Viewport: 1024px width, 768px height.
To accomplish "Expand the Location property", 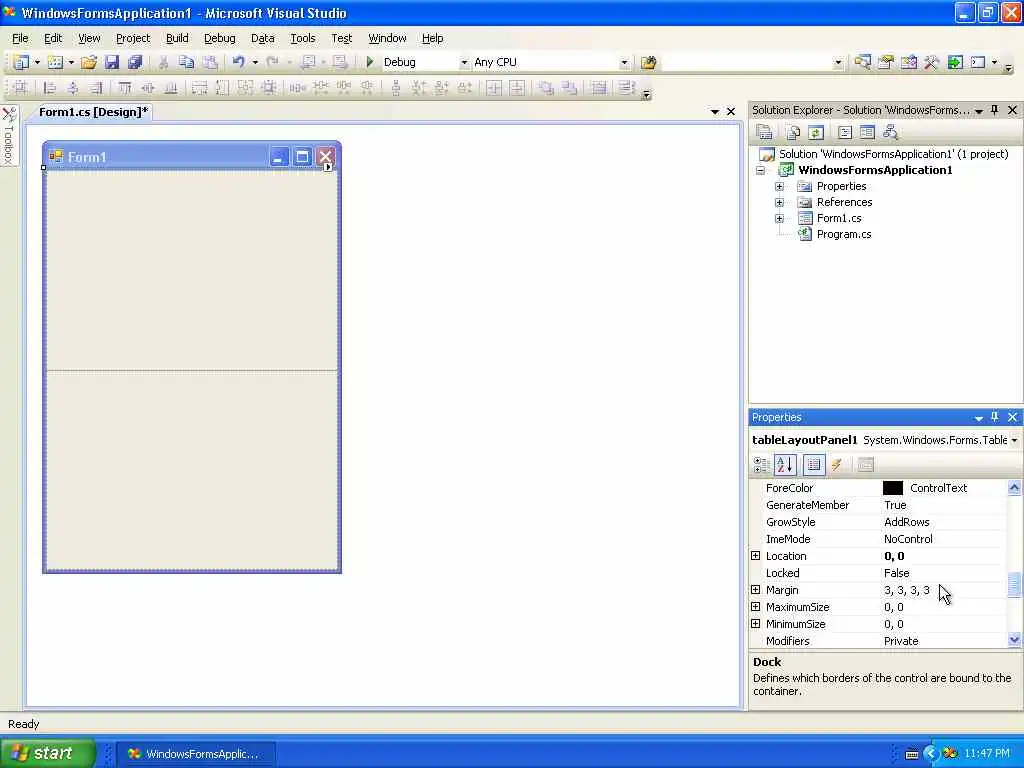I will 756,556.
